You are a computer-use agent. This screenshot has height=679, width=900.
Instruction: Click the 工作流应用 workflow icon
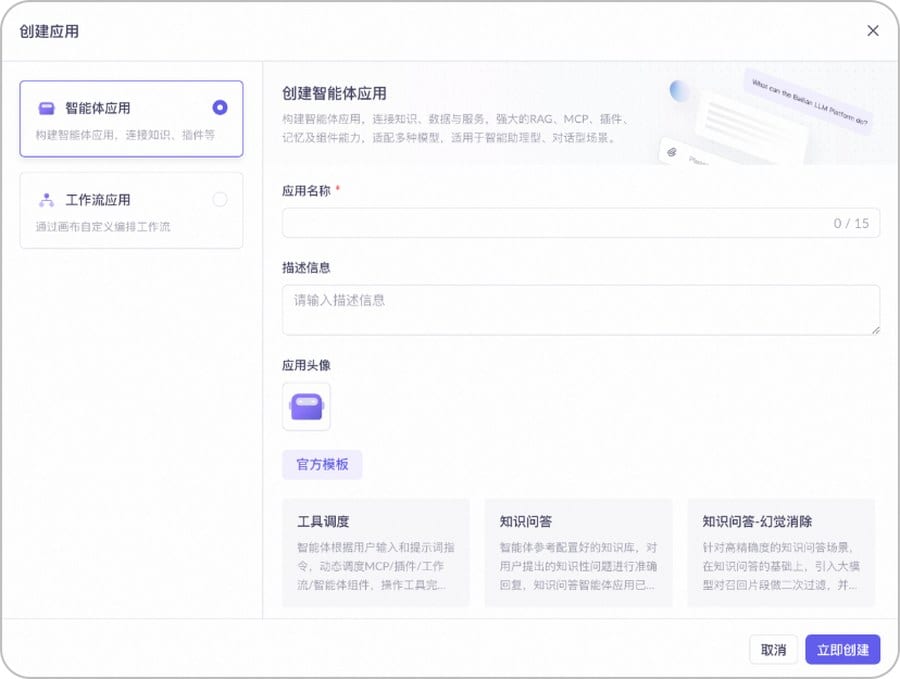pos(46,200)
